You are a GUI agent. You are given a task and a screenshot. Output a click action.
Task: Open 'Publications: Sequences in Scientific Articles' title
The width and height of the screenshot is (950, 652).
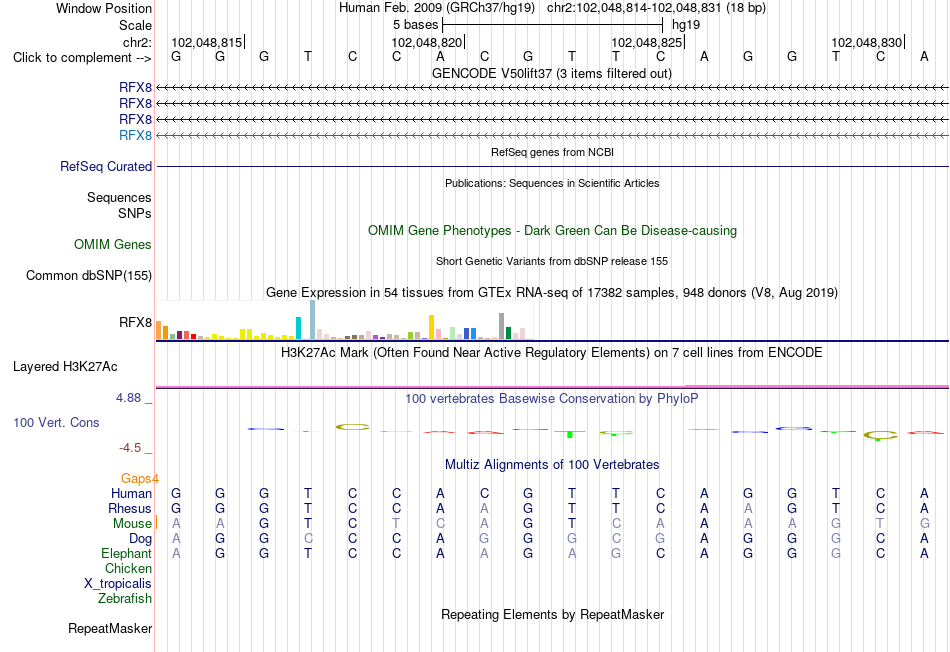click(x=552, y=183)
